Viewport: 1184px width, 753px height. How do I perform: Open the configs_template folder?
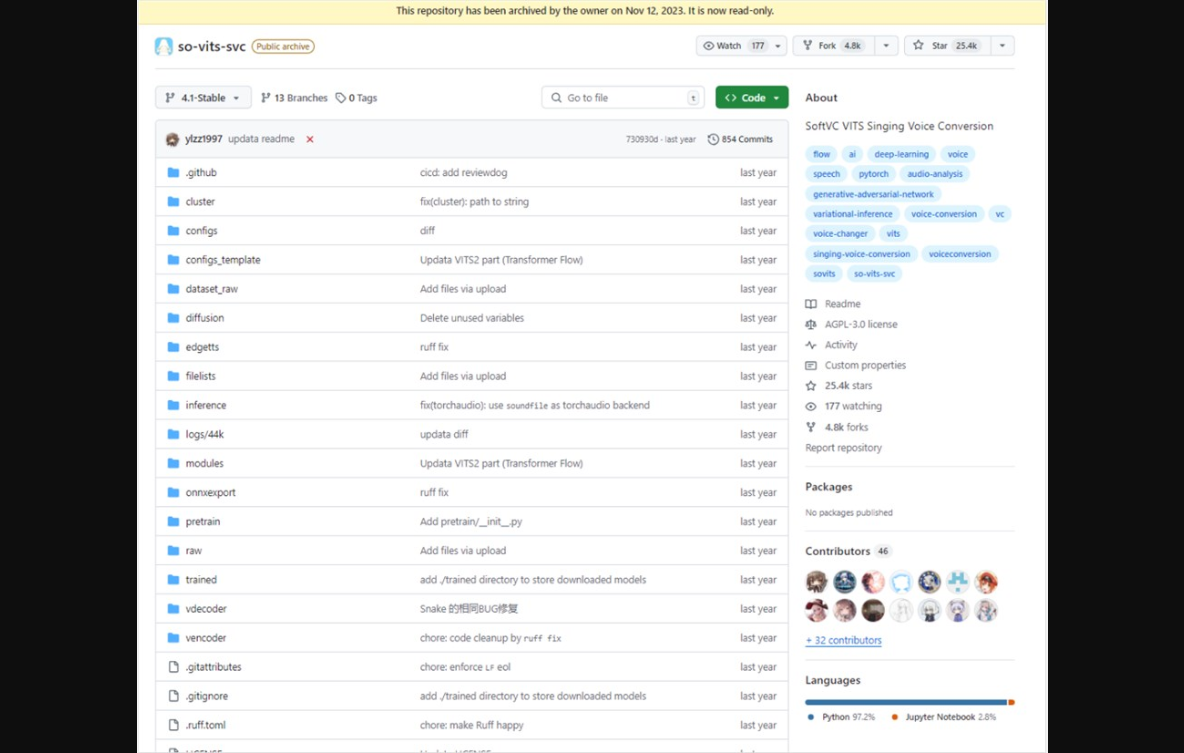(x=223, y=260)
